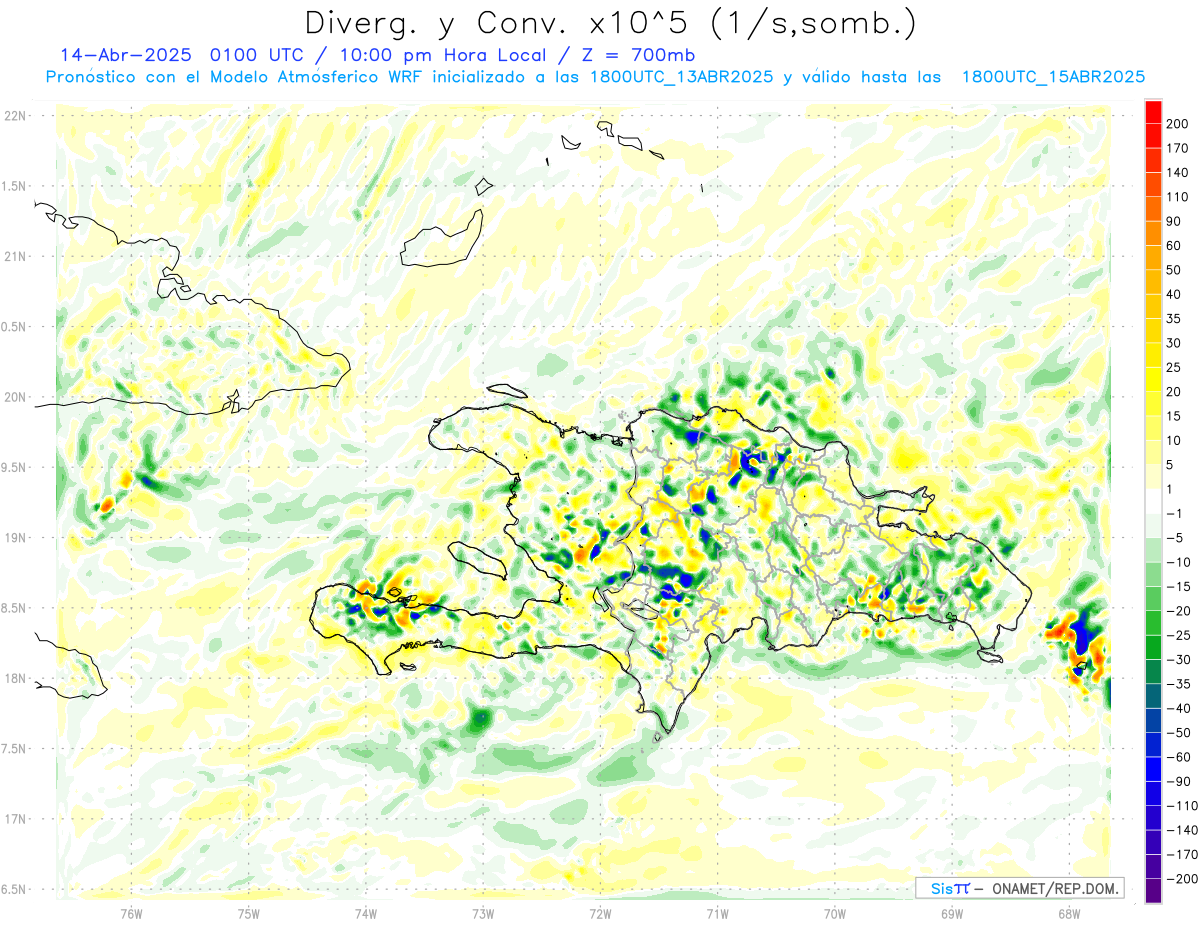Click the colorbar value label '-170'
The height and width of the screenshot is (927, 1200).
pos(1181,854)
